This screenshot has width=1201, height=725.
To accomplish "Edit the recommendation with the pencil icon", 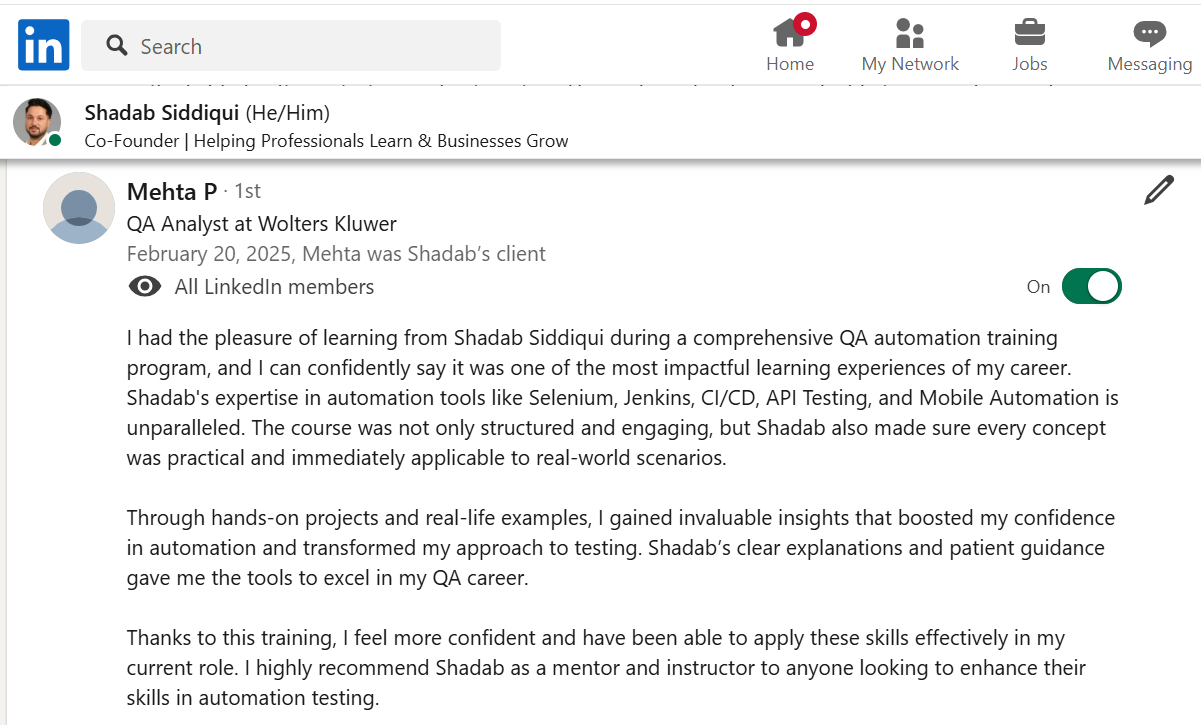I will tap(1158, 190).
